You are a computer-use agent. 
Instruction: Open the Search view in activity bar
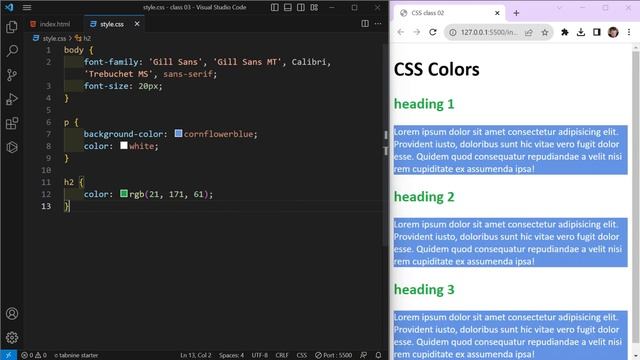click(12, 51)
